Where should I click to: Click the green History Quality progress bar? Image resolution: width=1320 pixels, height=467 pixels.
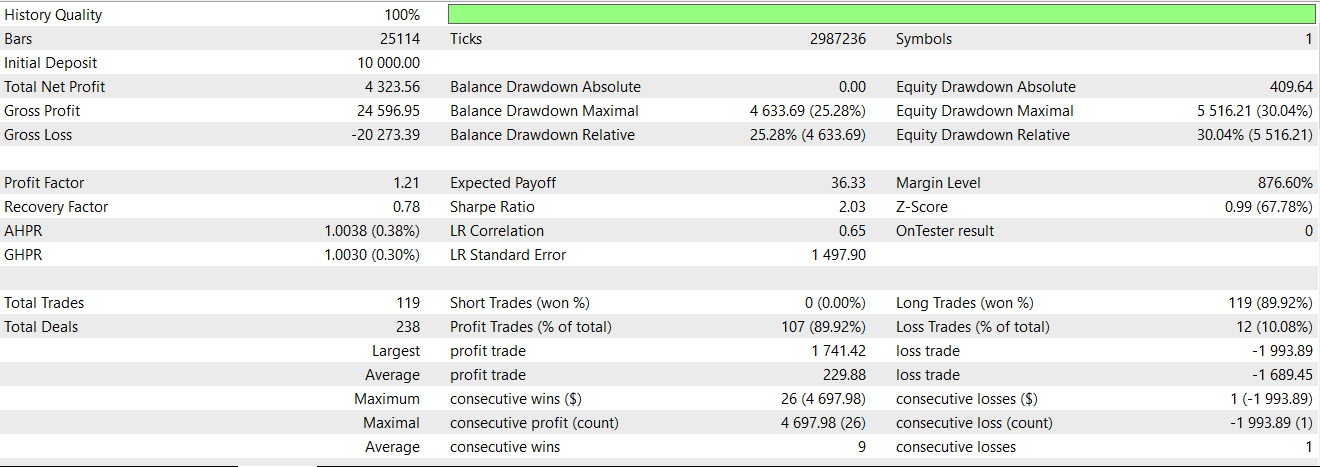[x=881, y=15]
